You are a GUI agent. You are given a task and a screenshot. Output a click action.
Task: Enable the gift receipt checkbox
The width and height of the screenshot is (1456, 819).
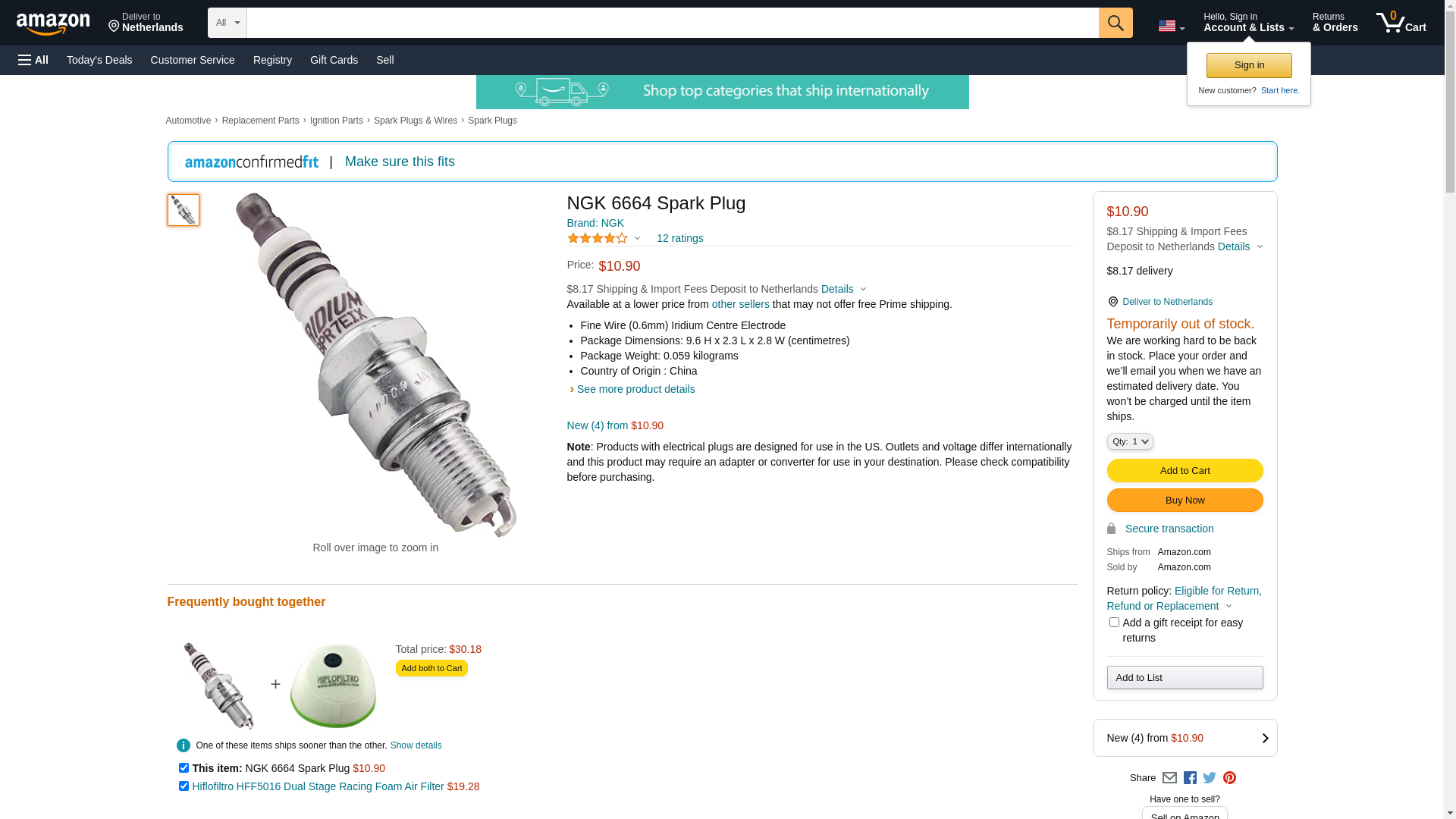pos(1114,623)
